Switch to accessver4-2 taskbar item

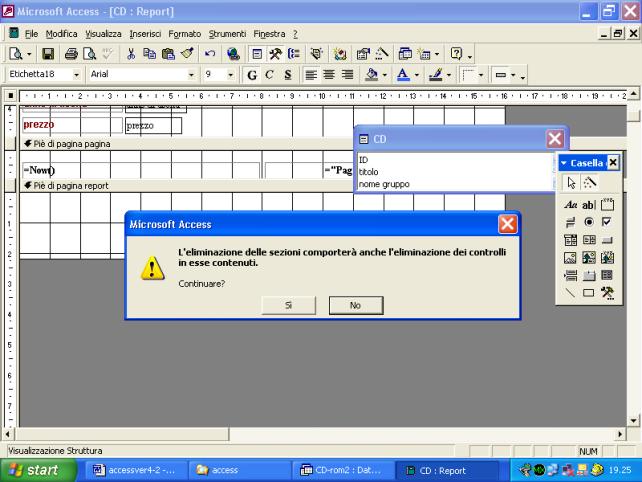pos(136,470)
